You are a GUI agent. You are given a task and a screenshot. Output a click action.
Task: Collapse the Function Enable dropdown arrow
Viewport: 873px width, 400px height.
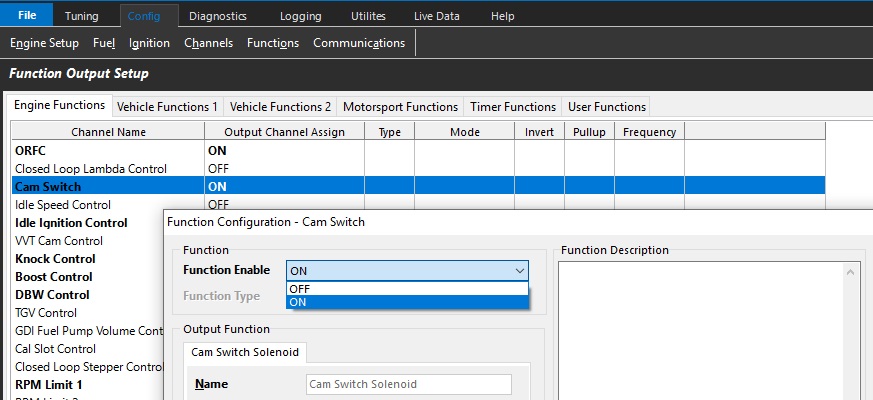[x=519, y=271]
